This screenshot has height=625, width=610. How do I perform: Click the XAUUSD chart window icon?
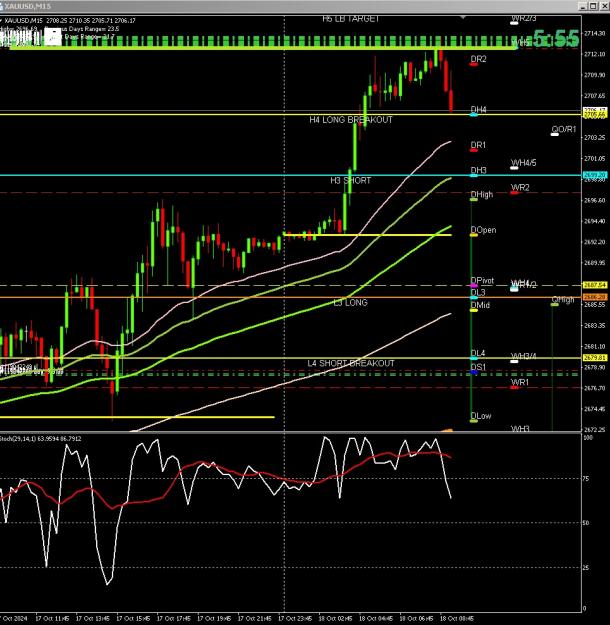pyautogui.click(x=2, y=6)
